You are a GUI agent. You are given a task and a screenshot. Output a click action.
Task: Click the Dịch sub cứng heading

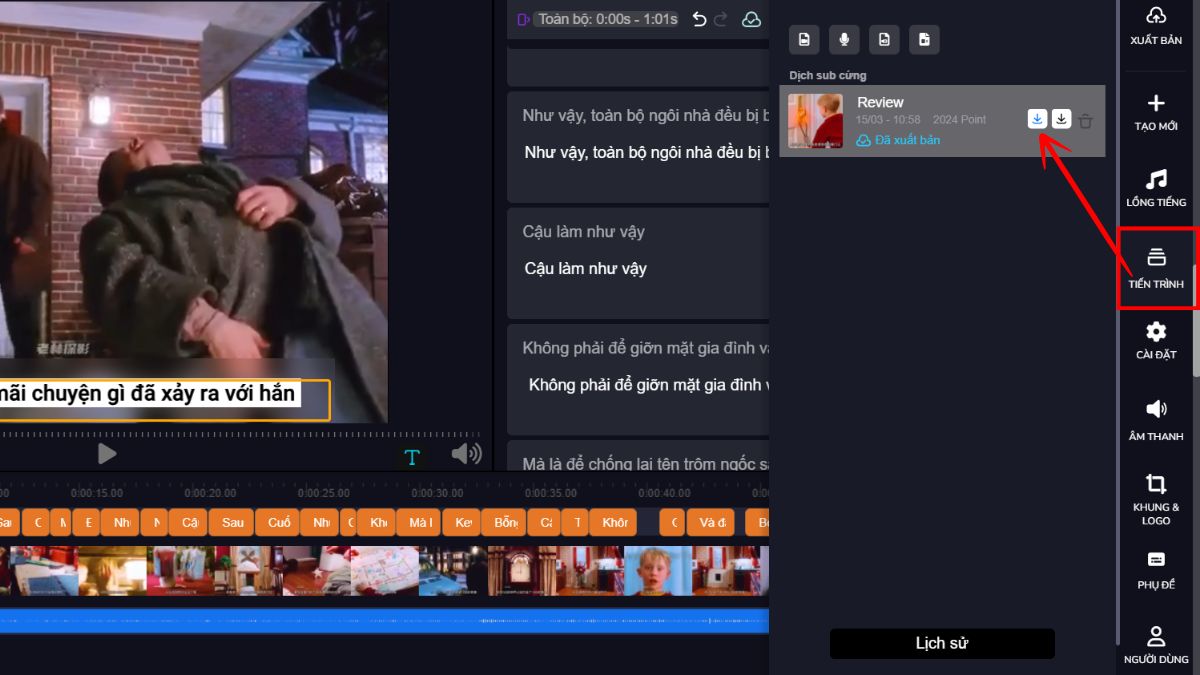pyautogui.click(x=828, y=75)
